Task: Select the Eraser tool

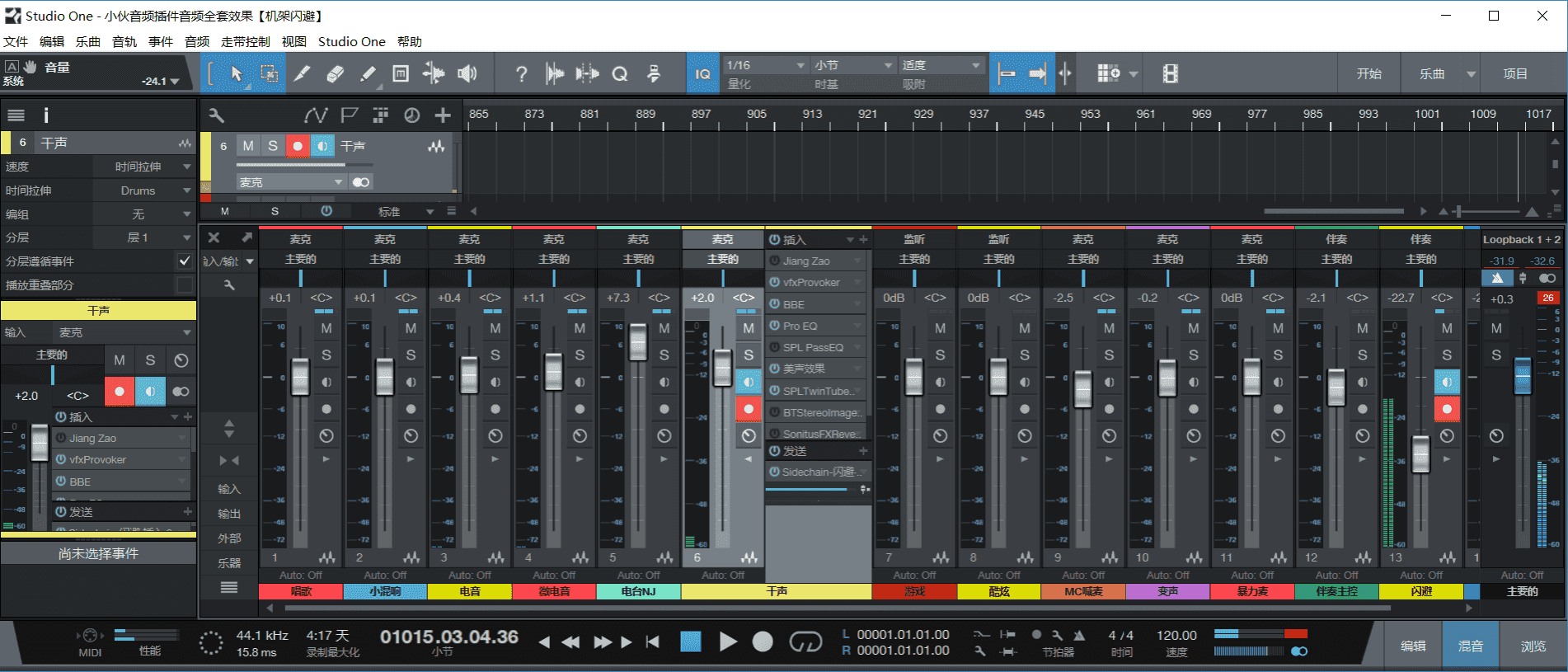Action: (x=335, y=74)
